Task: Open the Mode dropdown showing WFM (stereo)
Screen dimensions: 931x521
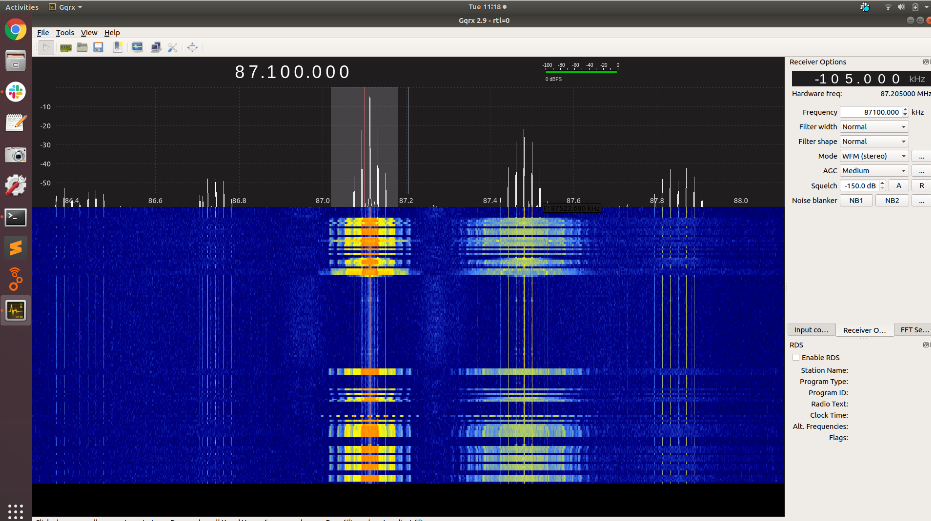Action: click(873, 156)
